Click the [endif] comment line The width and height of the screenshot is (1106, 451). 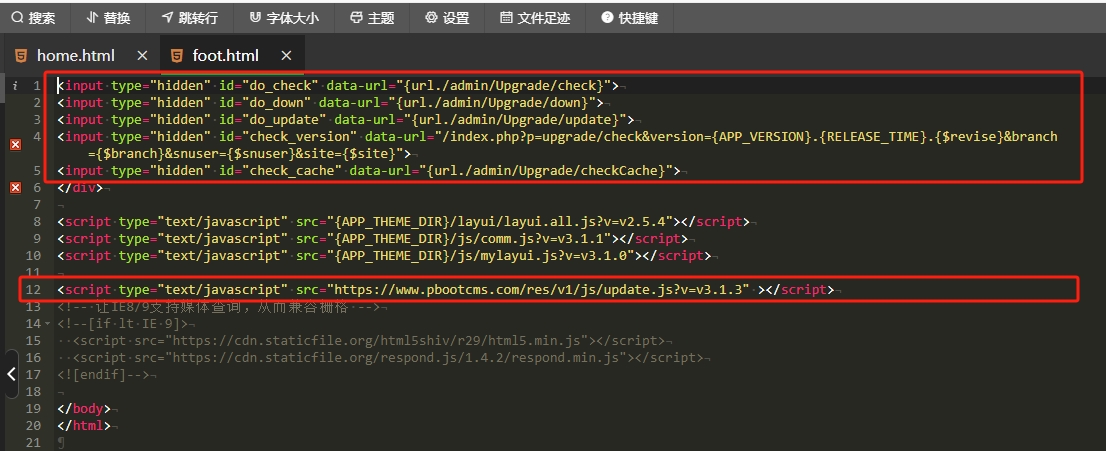(104, 375)
